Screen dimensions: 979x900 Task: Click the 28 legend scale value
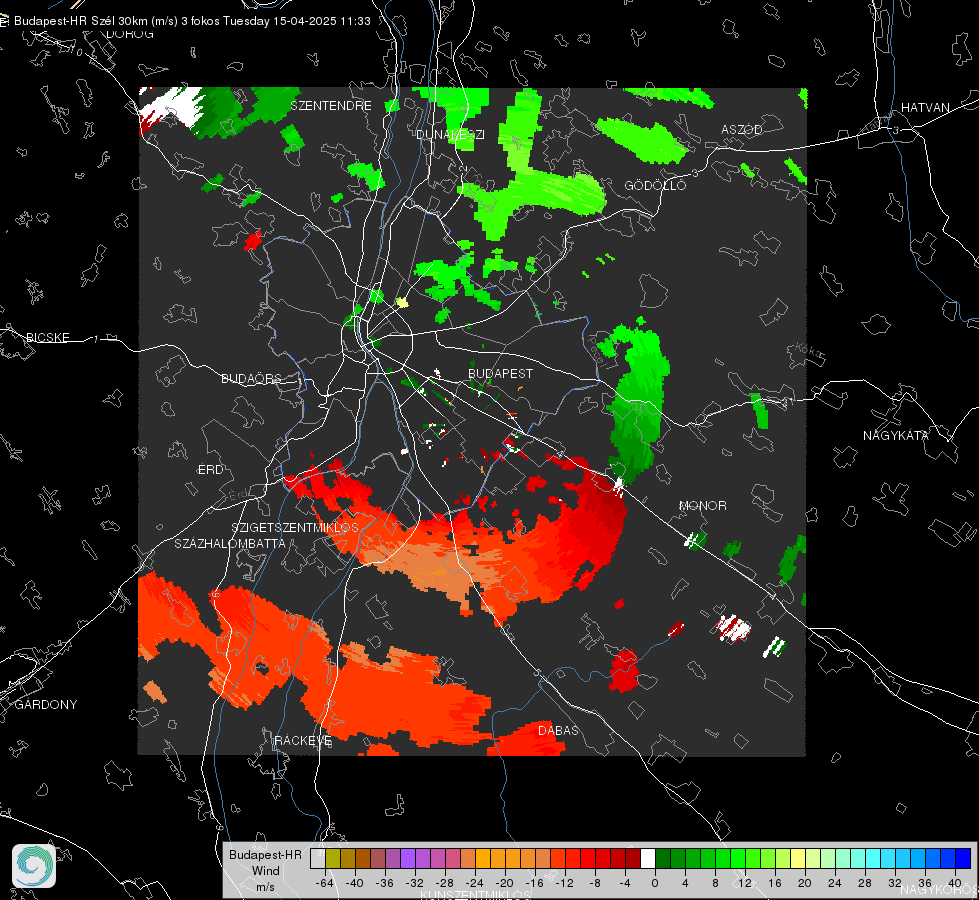click(x=865, y=883)
